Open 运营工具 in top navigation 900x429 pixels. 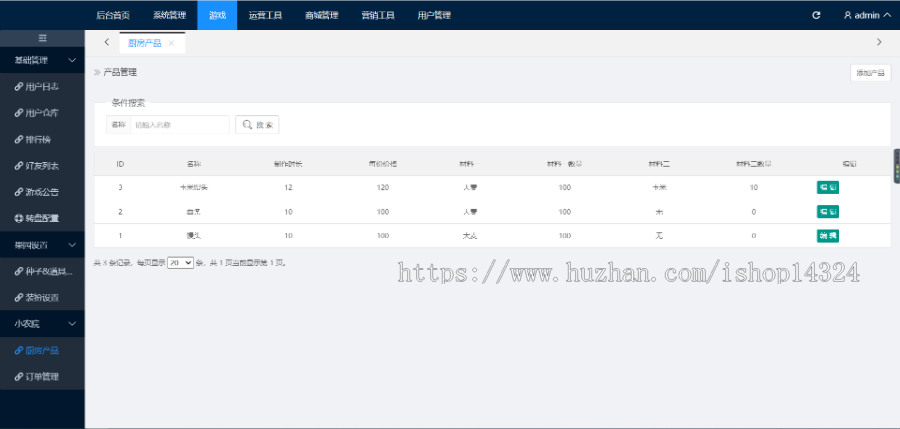tap(266, 16)
